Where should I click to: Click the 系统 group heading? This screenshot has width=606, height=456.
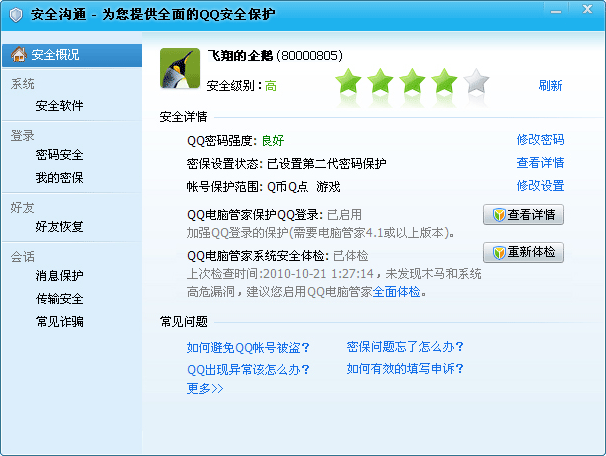click(22, 83)
